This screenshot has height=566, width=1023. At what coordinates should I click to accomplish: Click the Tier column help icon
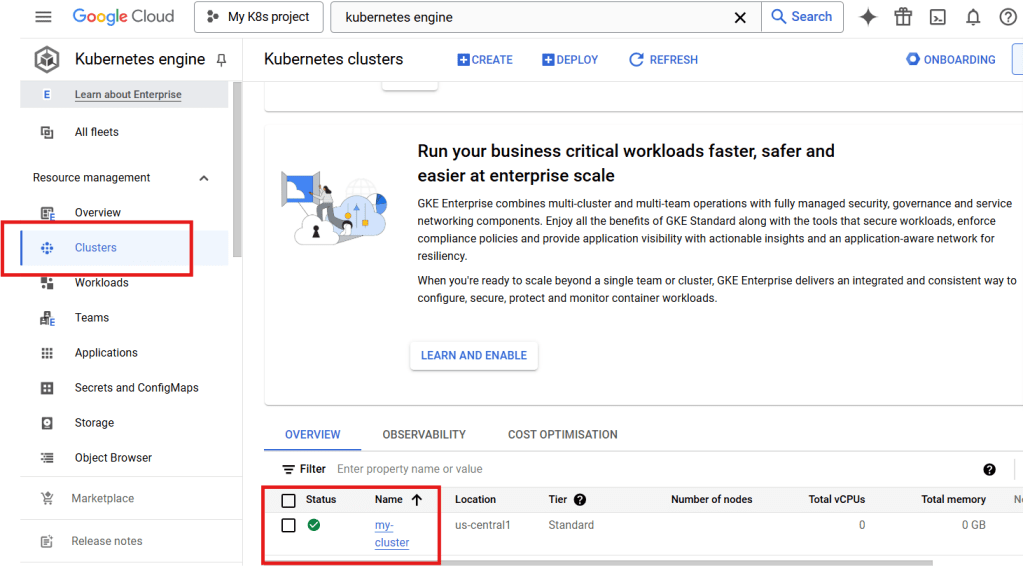pyautogui.click(x=580, y=499)
